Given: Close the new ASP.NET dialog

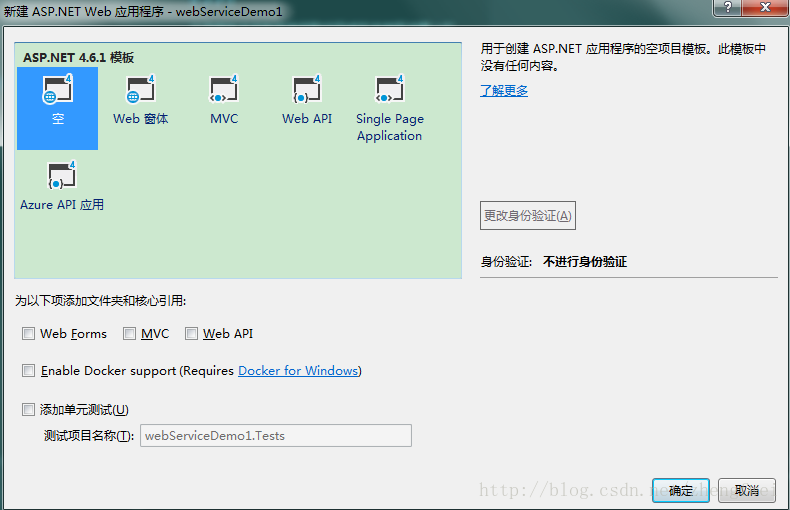Looking at the screenshot, I should [x=765, y=8].
